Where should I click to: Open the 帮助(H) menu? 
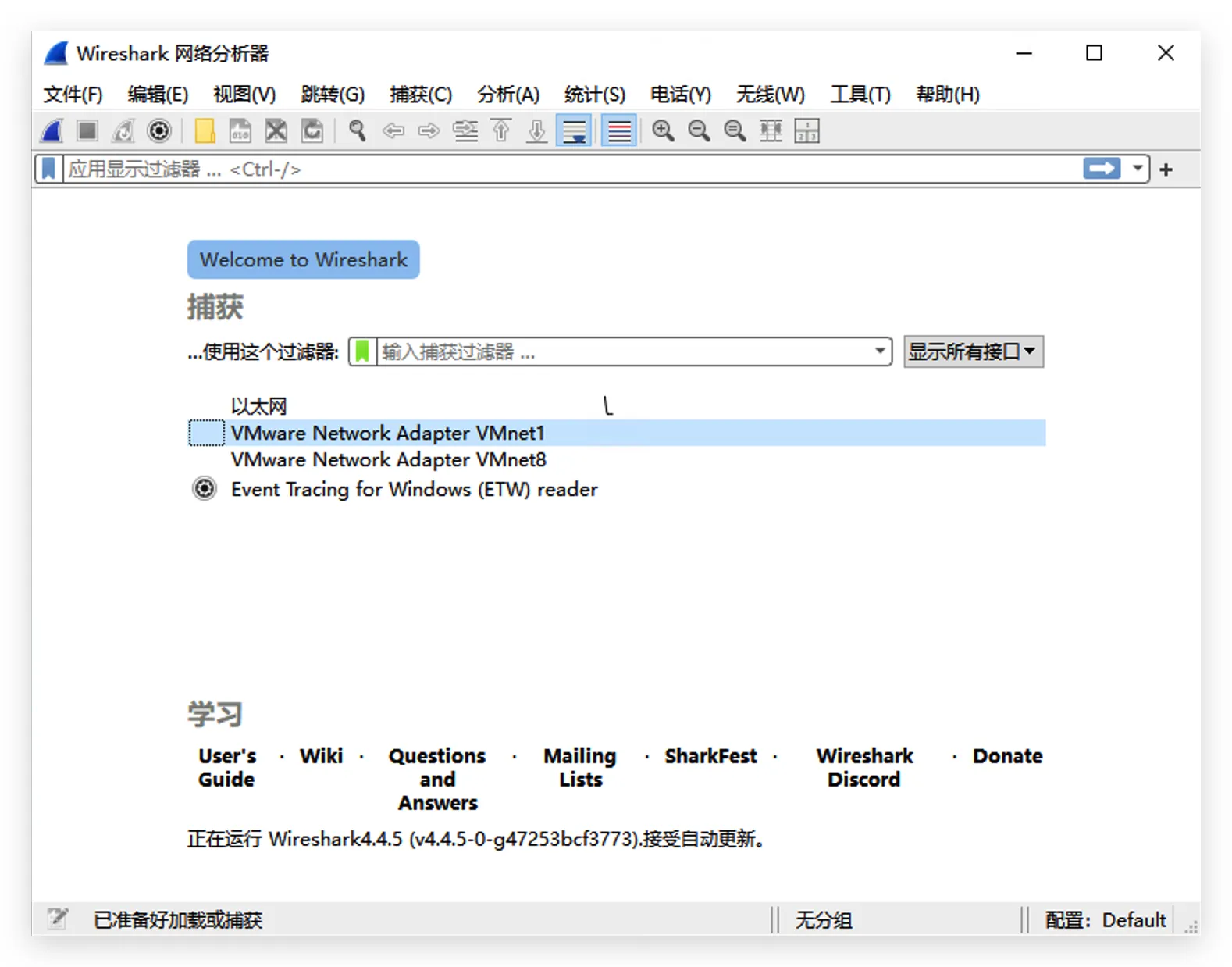pos(948,95)
